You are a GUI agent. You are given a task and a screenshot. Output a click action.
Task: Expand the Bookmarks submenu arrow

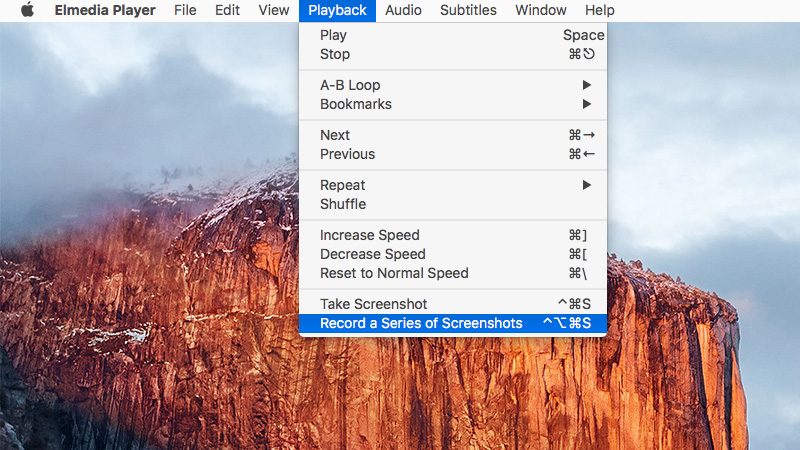pyautogui.click(x=587, y=104)
